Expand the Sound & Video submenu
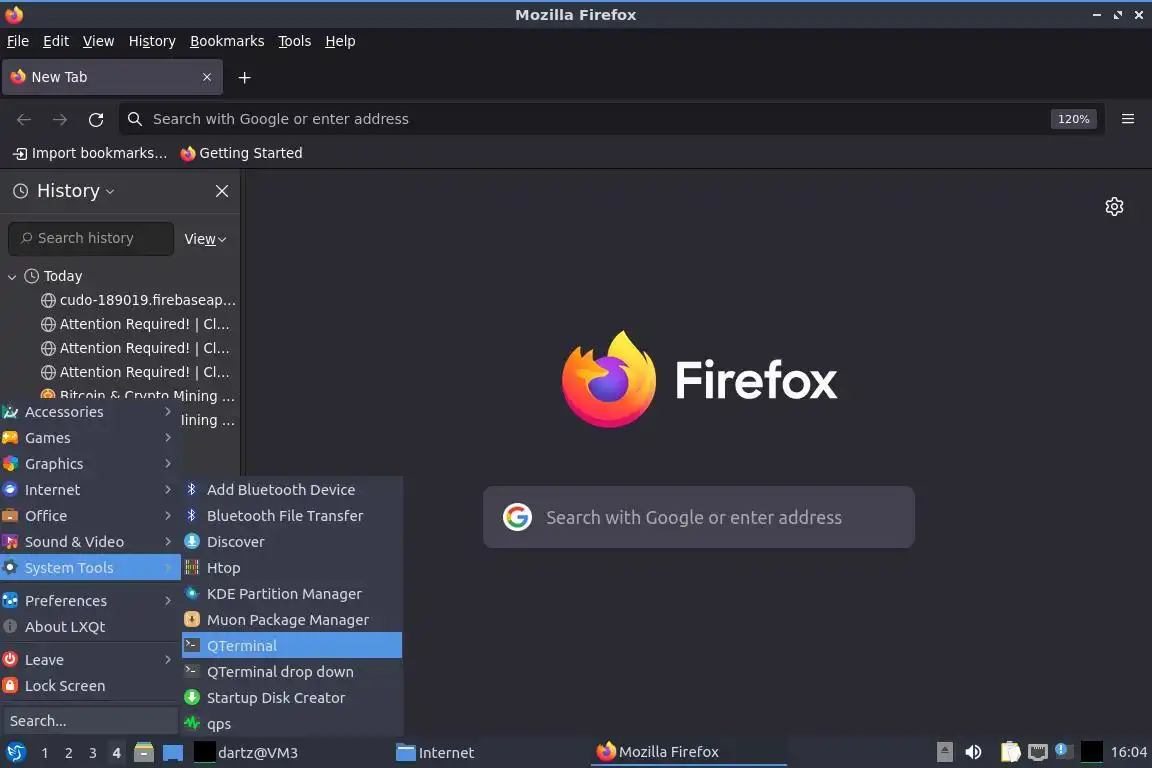The height and width of the screenshot is (768, 1152). point(90,542)
